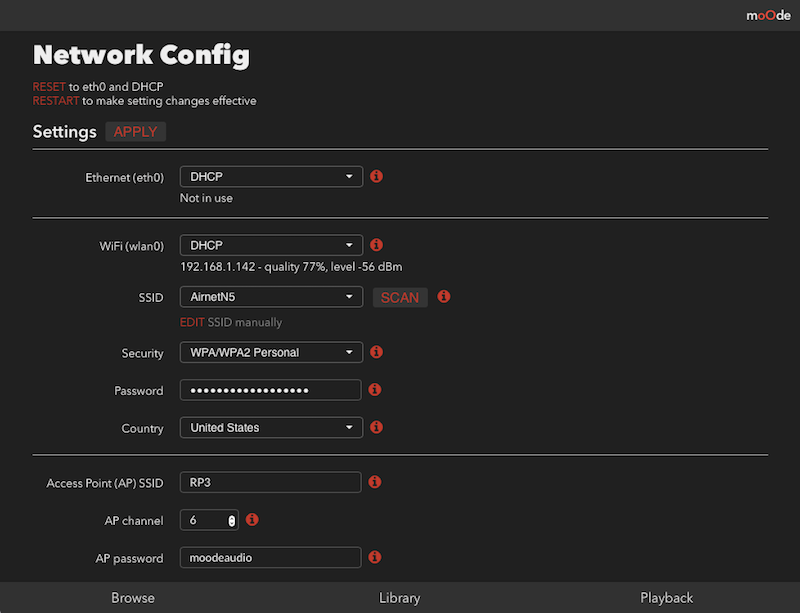Switch to the Browse tab
The image size is (800, 613).
tap(133, 598)
